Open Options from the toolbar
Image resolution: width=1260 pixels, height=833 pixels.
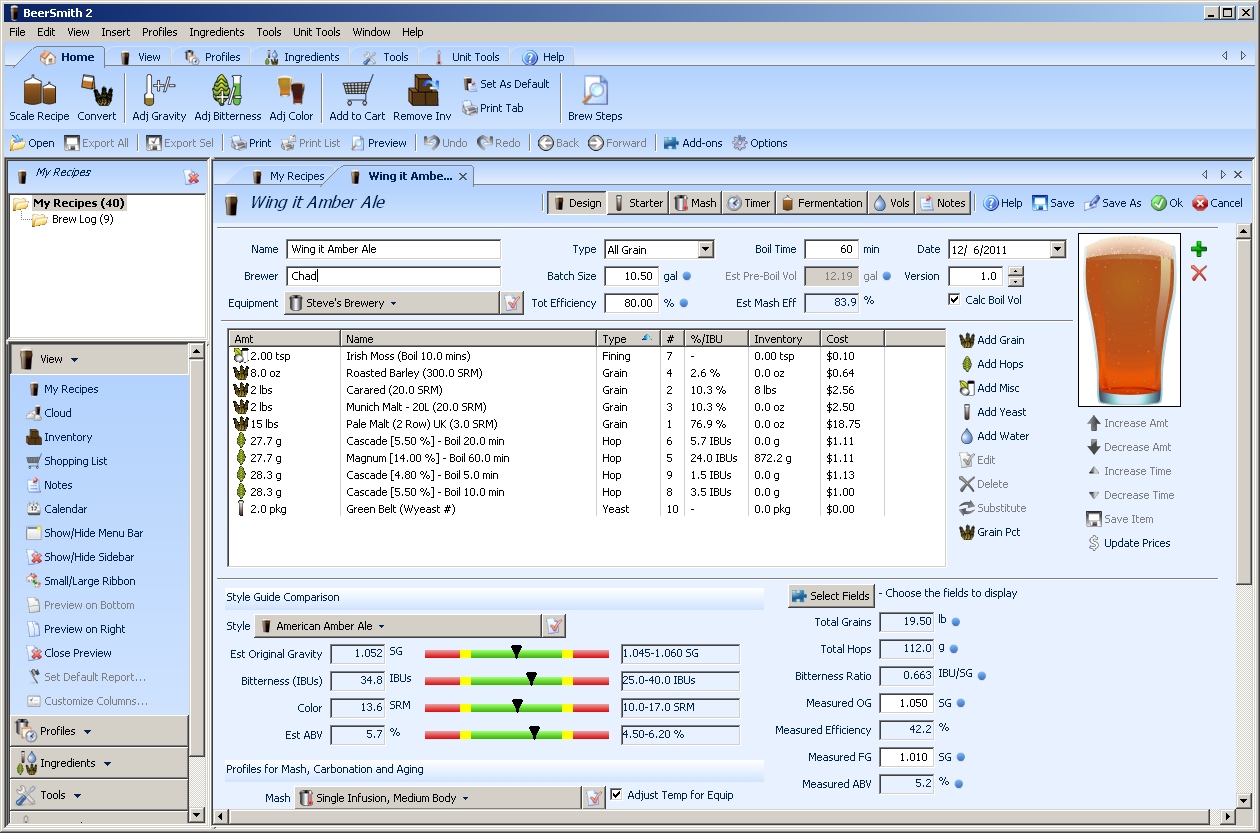coord(759,143)
